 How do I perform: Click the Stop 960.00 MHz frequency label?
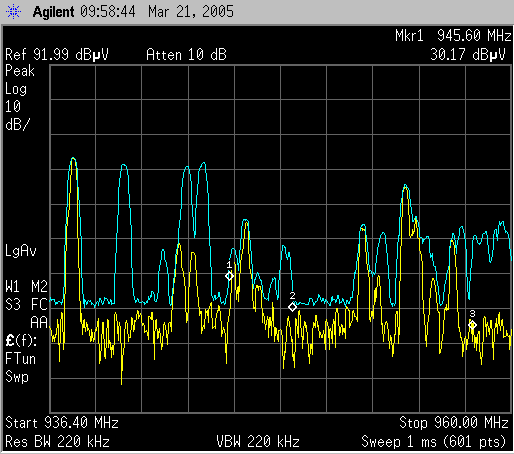454,423
